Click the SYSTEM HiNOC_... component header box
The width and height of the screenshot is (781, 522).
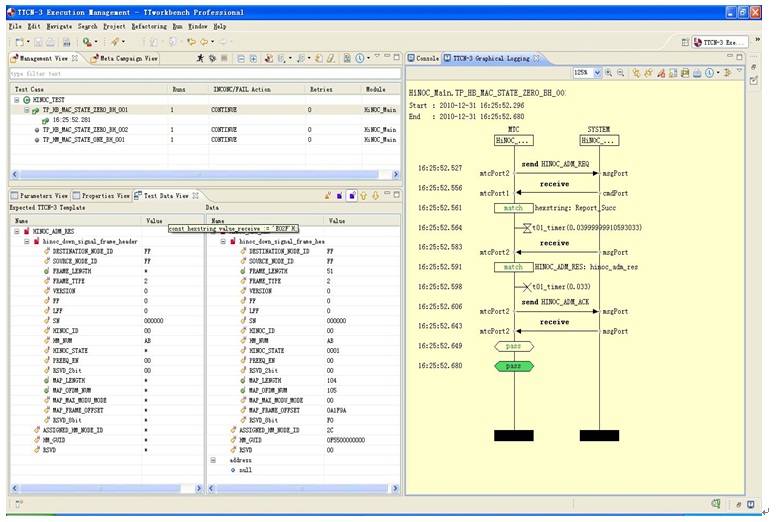point(599,140)
